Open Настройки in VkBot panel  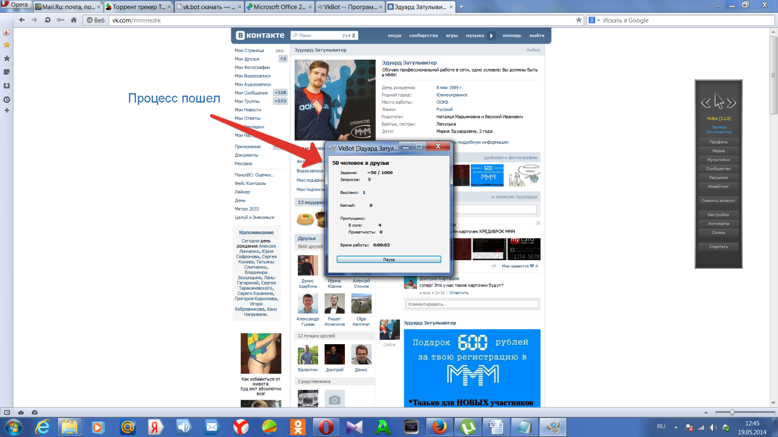[x=718, y=215]
